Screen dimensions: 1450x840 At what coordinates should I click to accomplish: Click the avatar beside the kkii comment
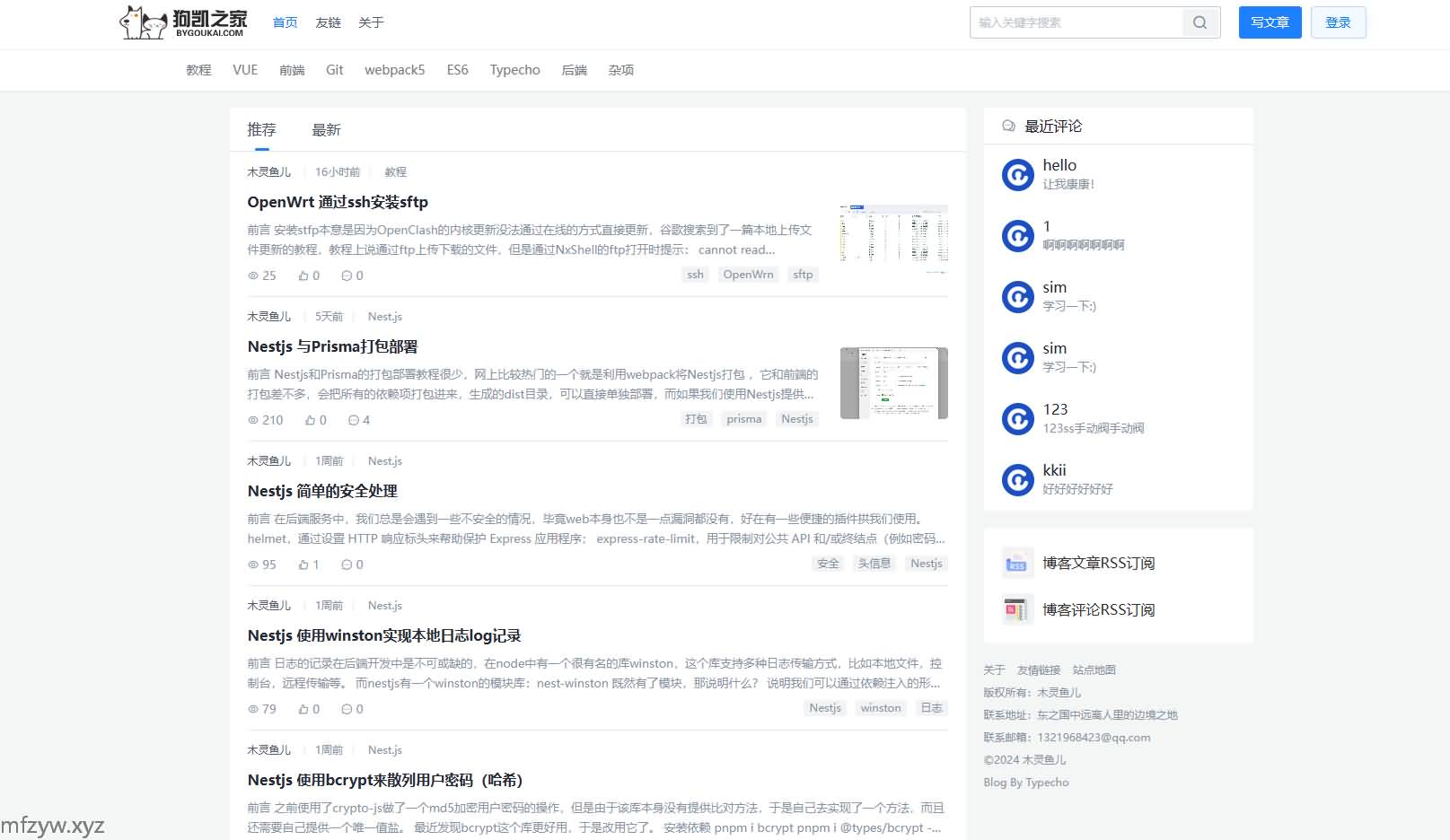coord(1017,480)
